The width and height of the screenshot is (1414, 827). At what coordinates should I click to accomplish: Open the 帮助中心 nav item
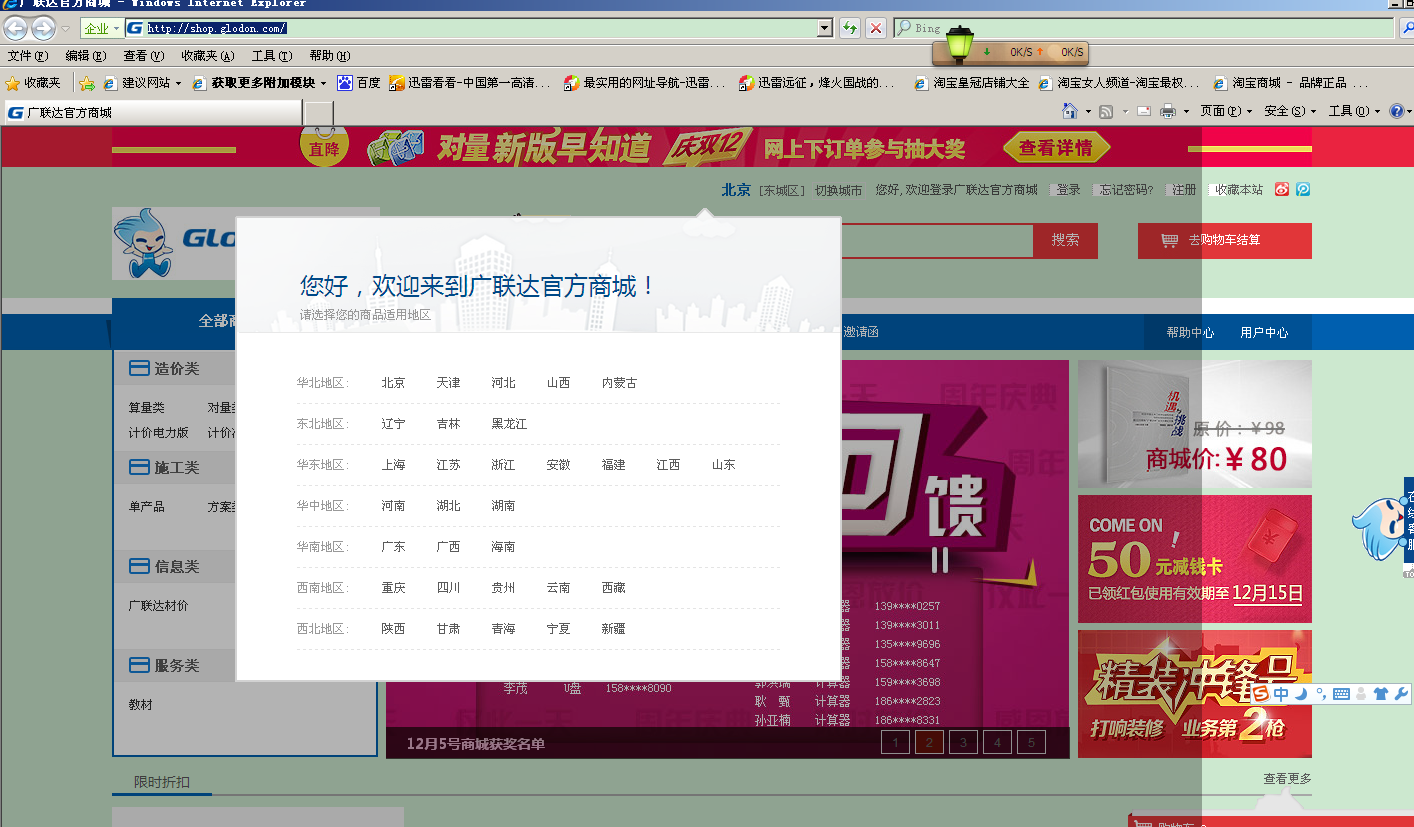point(1190,333)
